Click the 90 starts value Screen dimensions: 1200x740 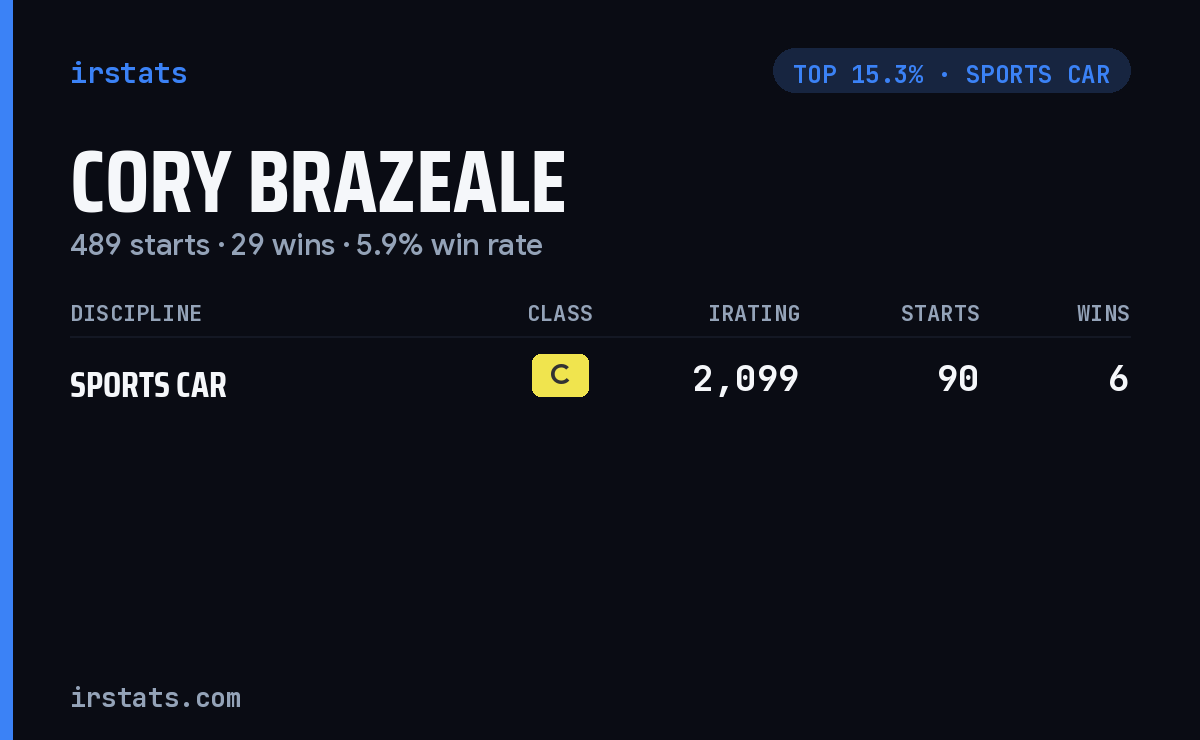(958, 379)
